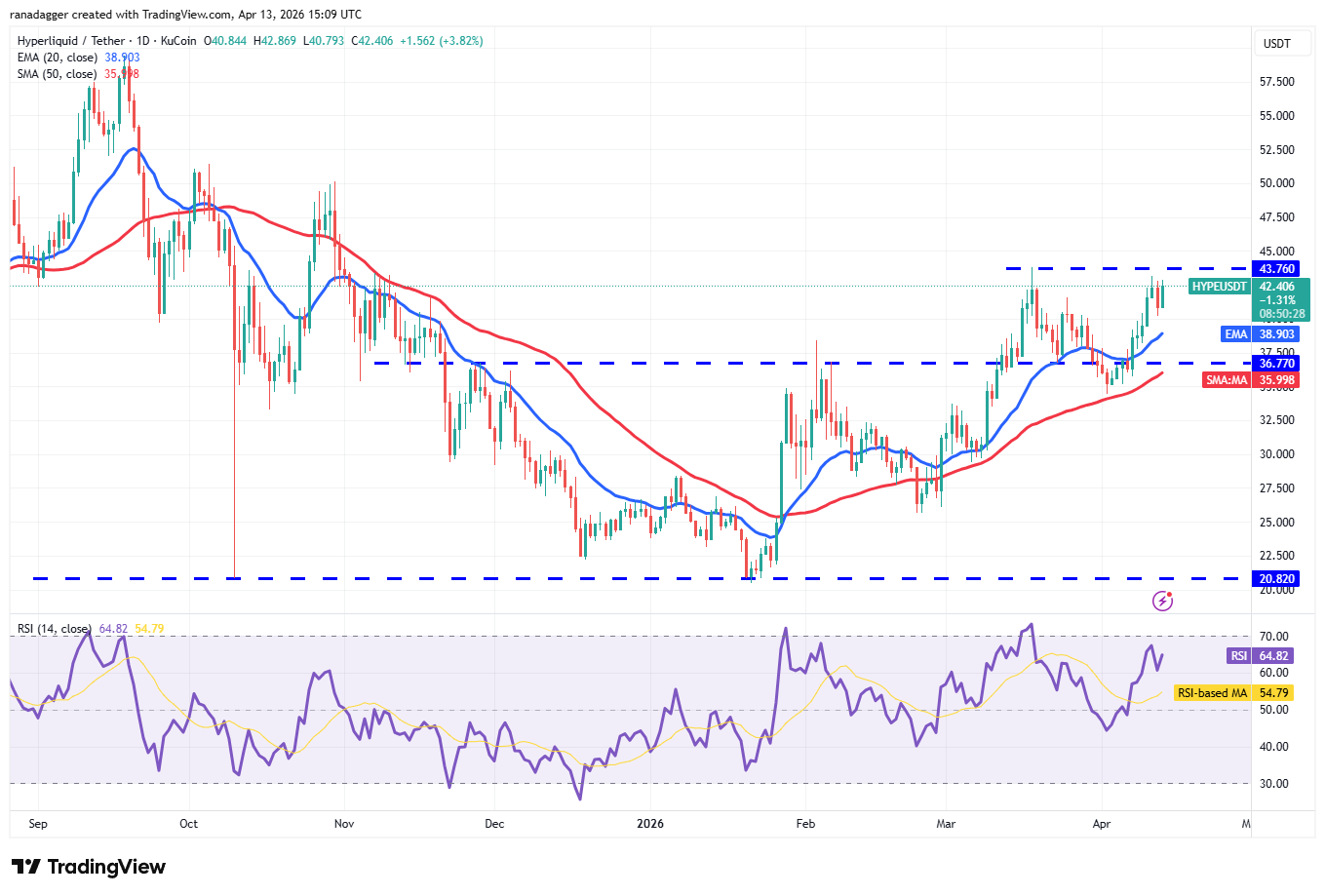Viewport: 1325px width, 896px height.
Task: Select the EMA (20, close) indicator legend
Action: (57, 58)
